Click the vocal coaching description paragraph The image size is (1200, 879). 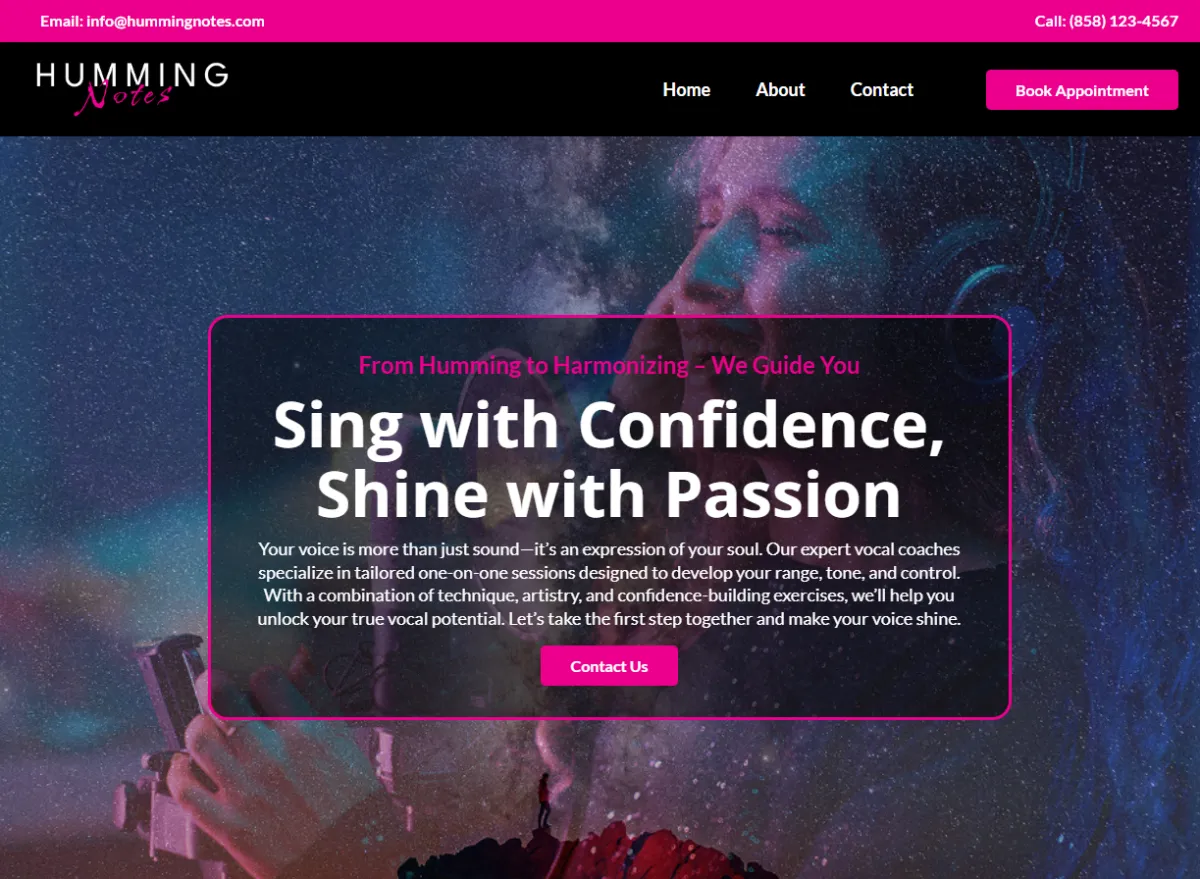[609, 584]
